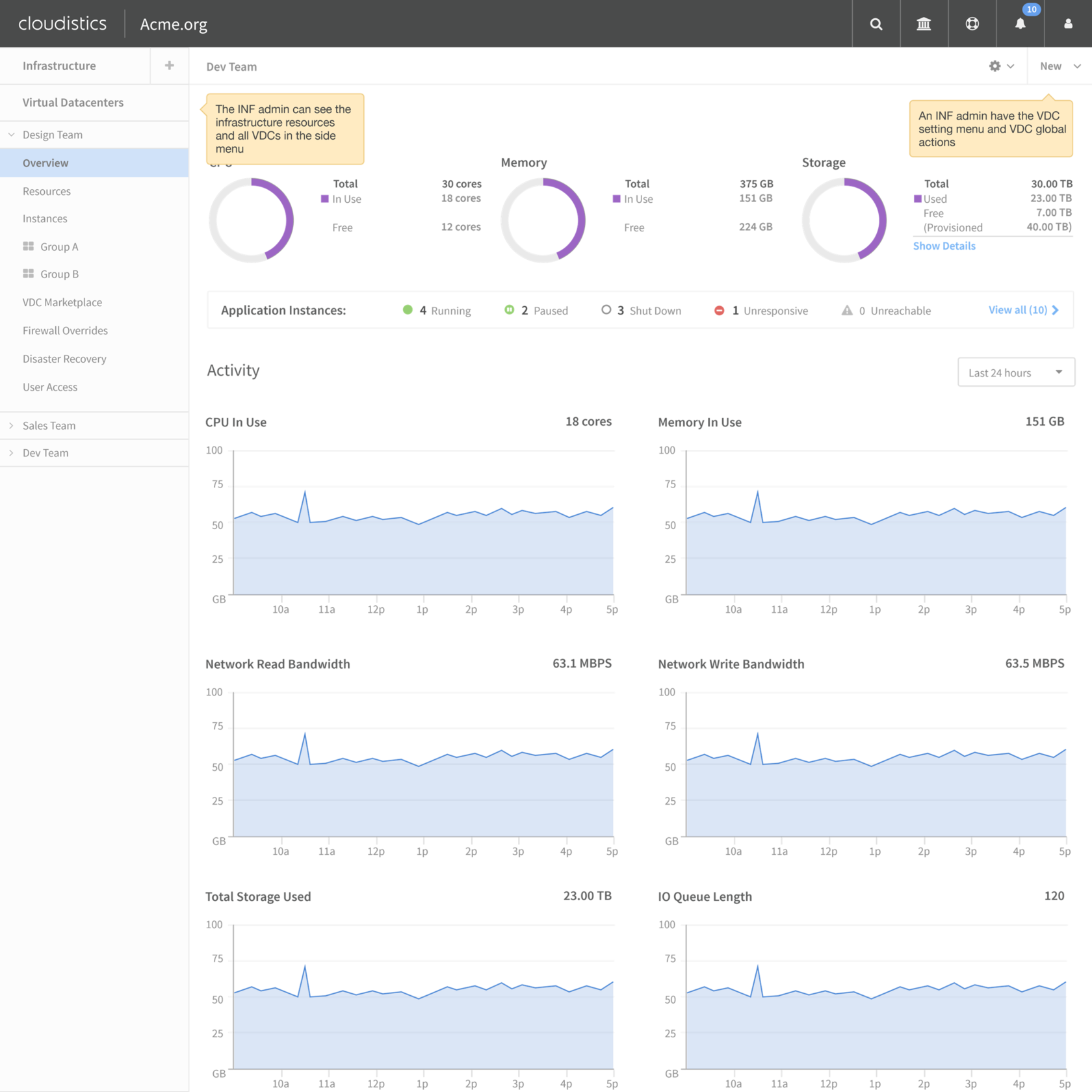Open the user profile icon
The height and width of the screenshot is (1092, 1092).
[x=1068, y=24]
